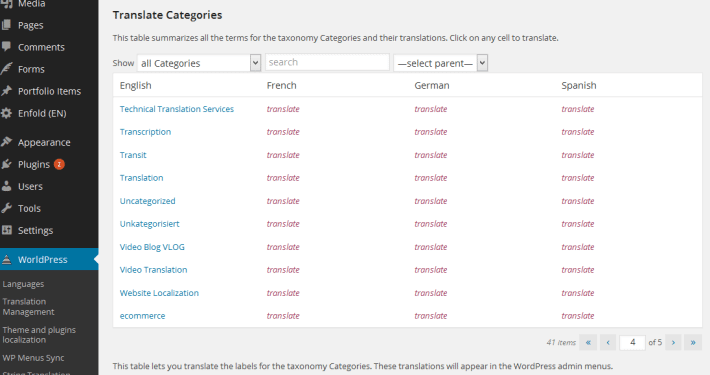This screenshot has width=710, height=375.
Task: Click the Media icon in sidebar
Action: 6,4
